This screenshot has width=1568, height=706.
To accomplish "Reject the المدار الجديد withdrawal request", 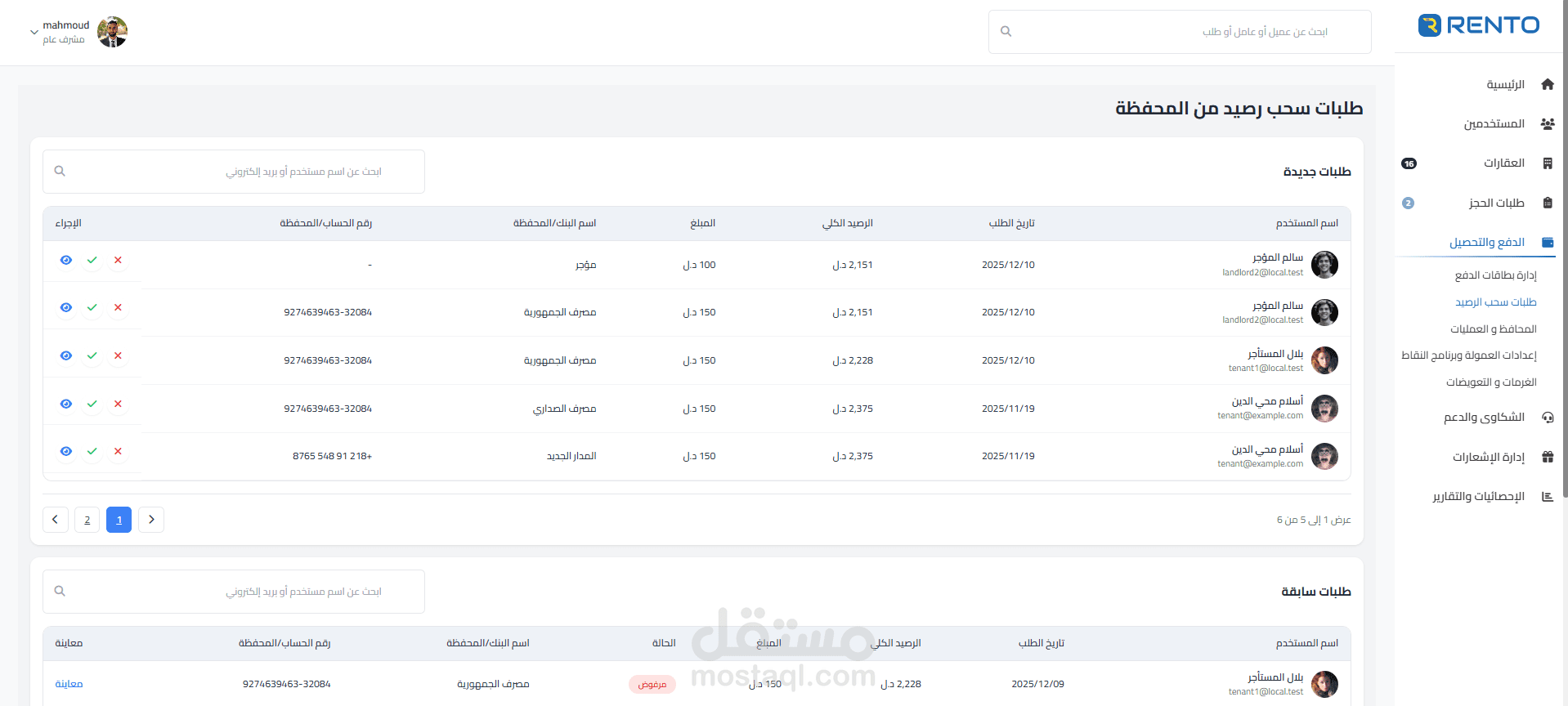I will (x=118, y=451).
